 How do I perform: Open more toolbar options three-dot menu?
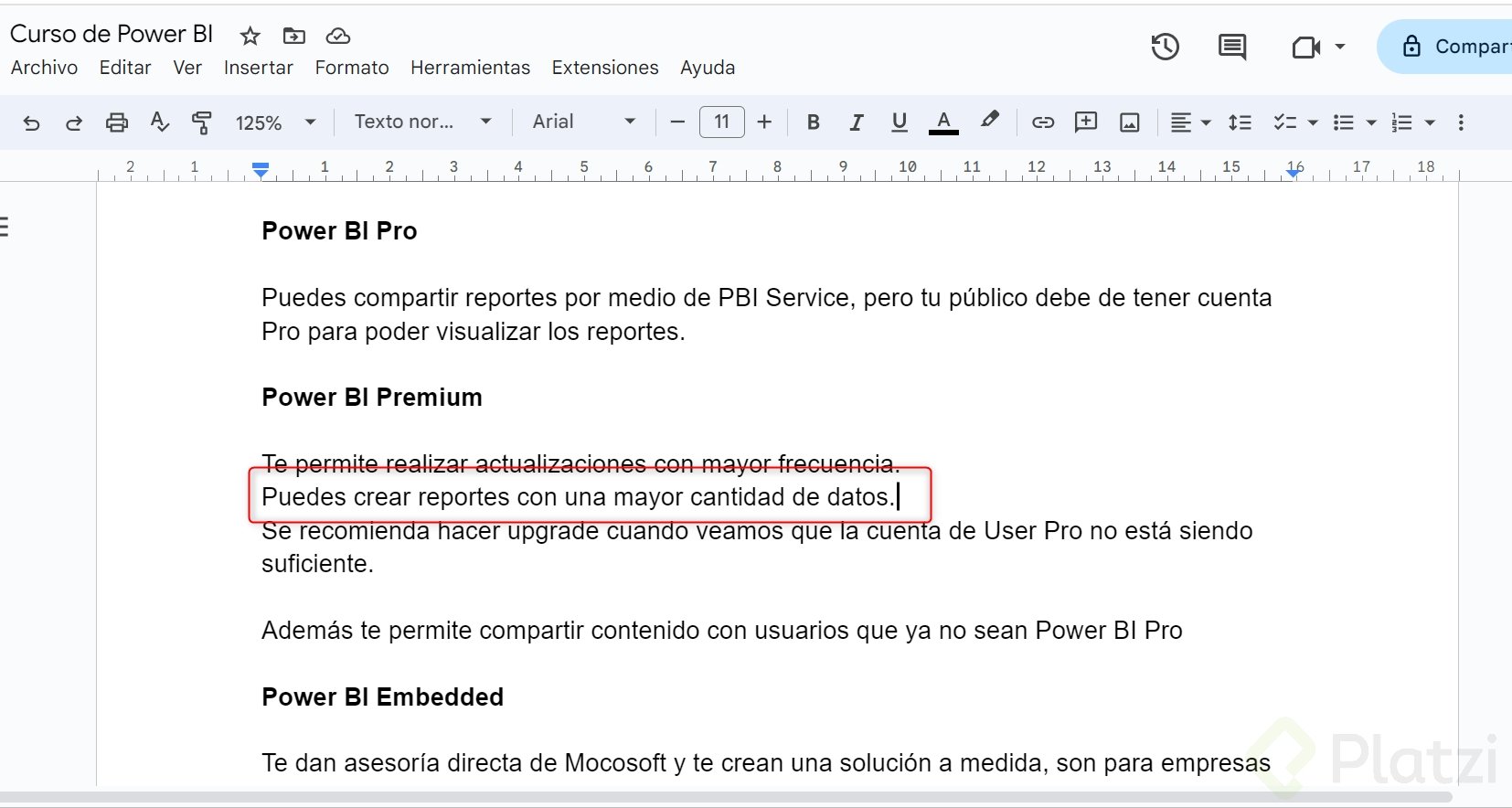[1461, 122]
